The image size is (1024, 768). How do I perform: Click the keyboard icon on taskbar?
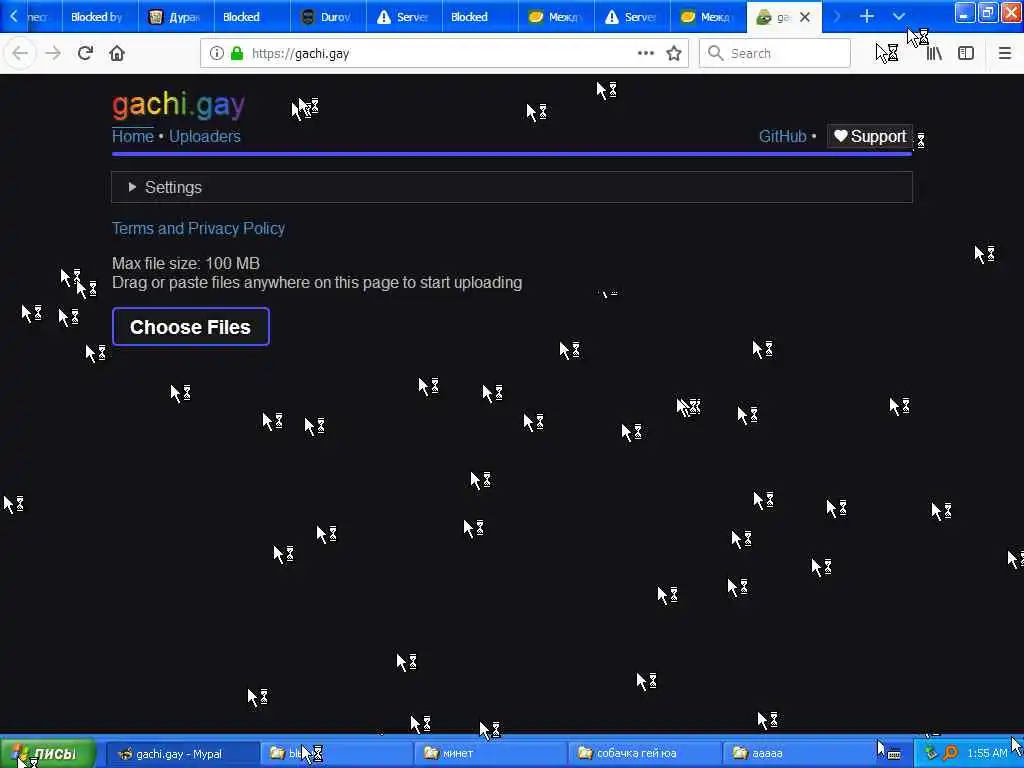pyautogui.click(x=894, y=754)
